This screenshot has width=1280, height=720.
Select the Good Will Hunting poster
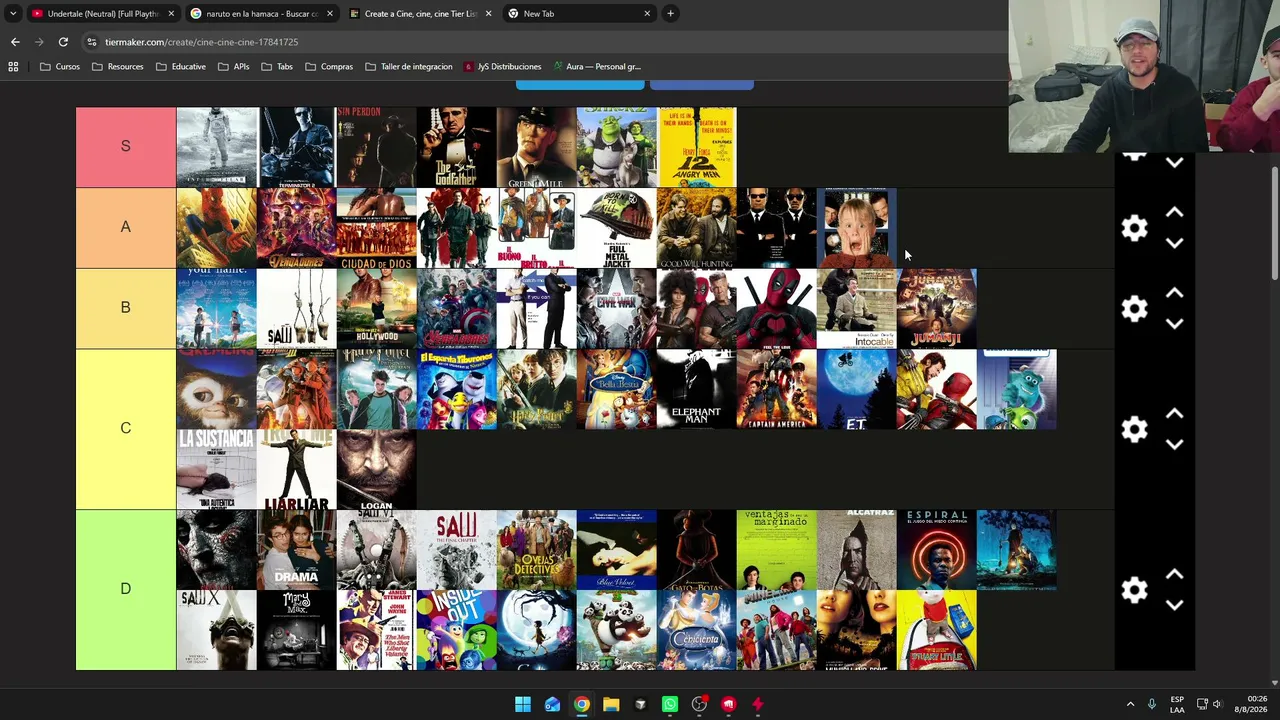(697, 228)
